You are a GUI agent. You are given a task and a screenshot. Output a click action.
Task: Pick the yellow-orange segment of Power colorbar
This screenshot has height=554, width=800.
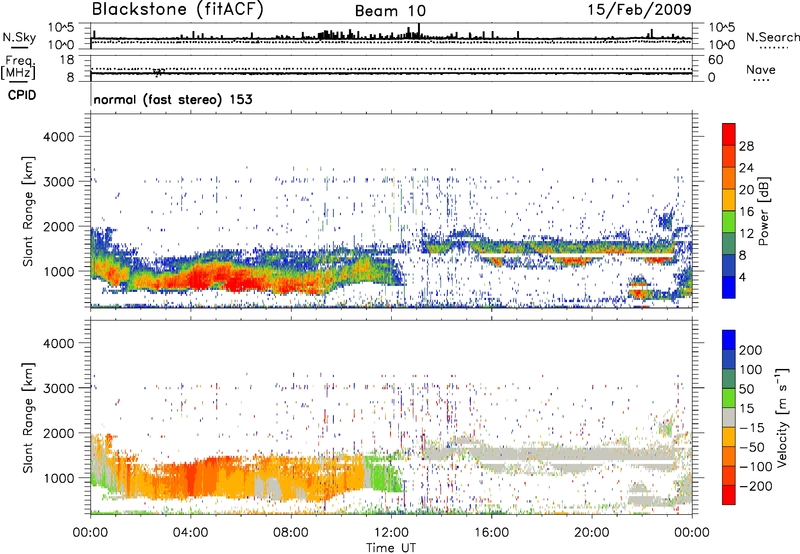[x=729, y=200]
